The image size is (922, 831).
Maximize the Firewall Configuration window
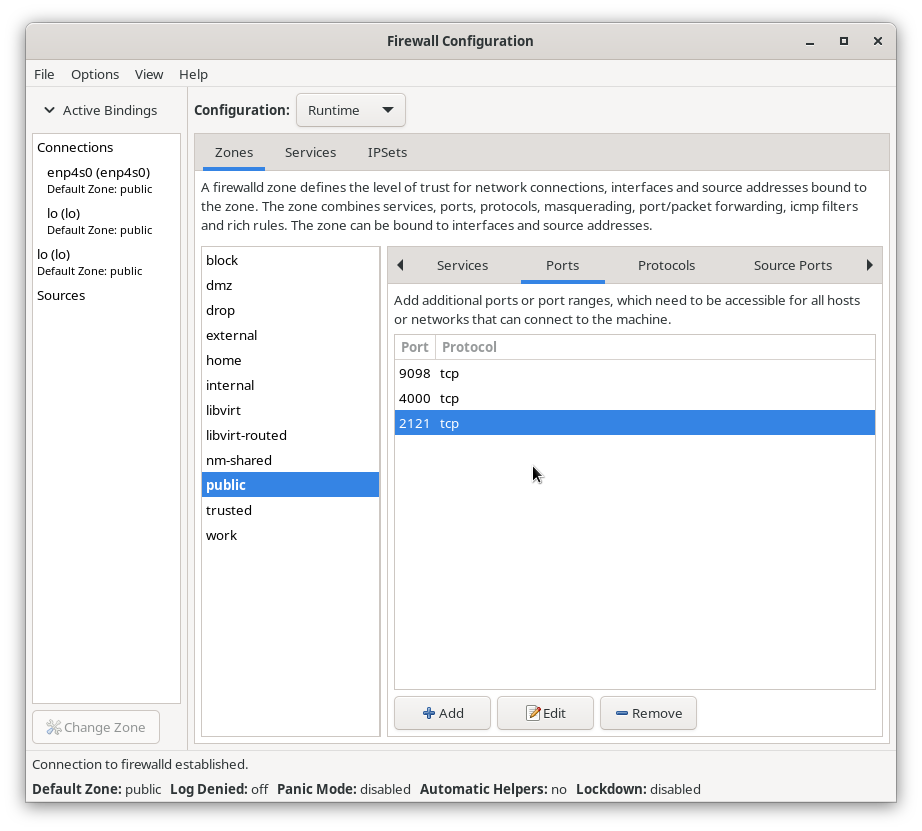click(x=844, y=41)
